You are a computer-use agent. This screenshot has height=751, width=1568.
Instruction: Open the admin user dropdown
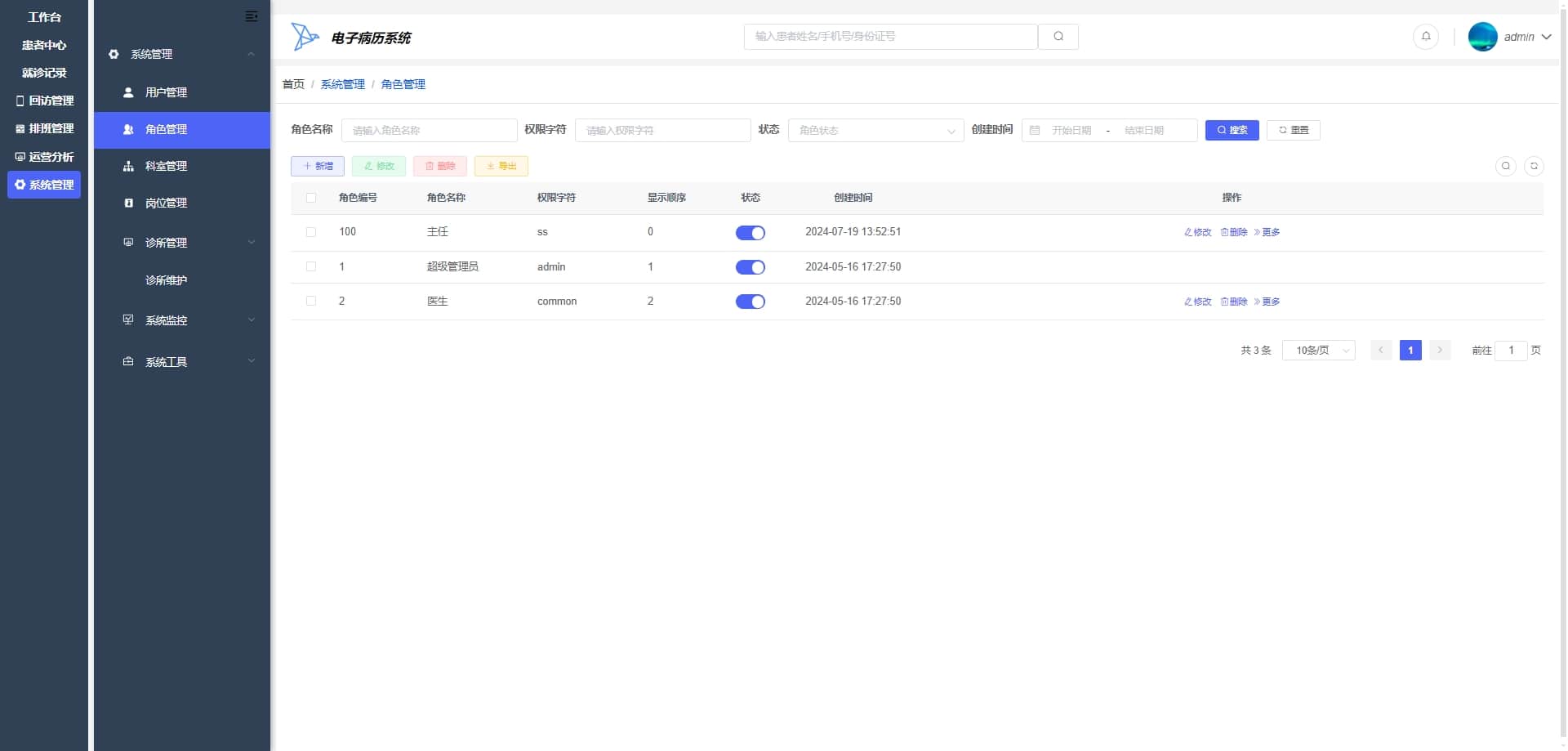pyautogui.click(x=1510, y=37)
